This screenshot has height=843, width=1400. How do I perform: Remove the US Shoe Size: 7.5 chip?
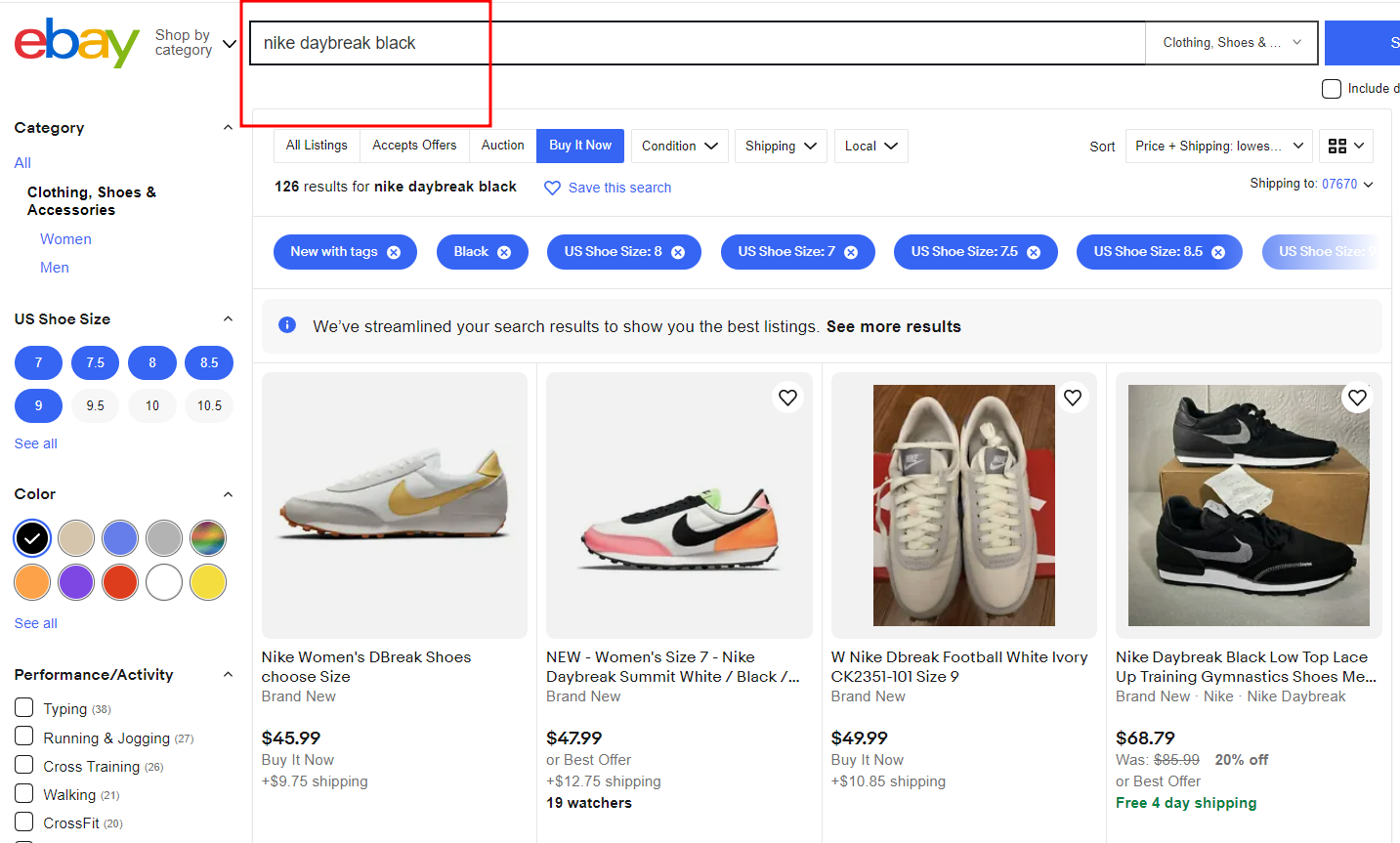pos(1034,252)
